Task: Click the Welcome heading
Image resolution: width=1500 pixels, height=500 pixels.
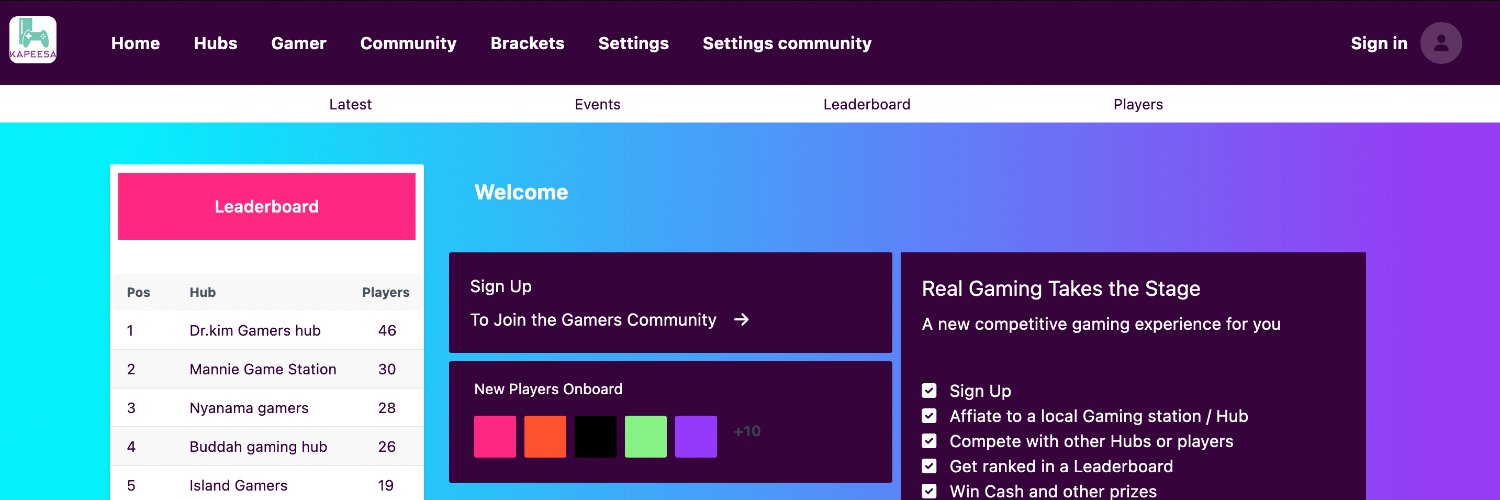Action: point(521,192)
